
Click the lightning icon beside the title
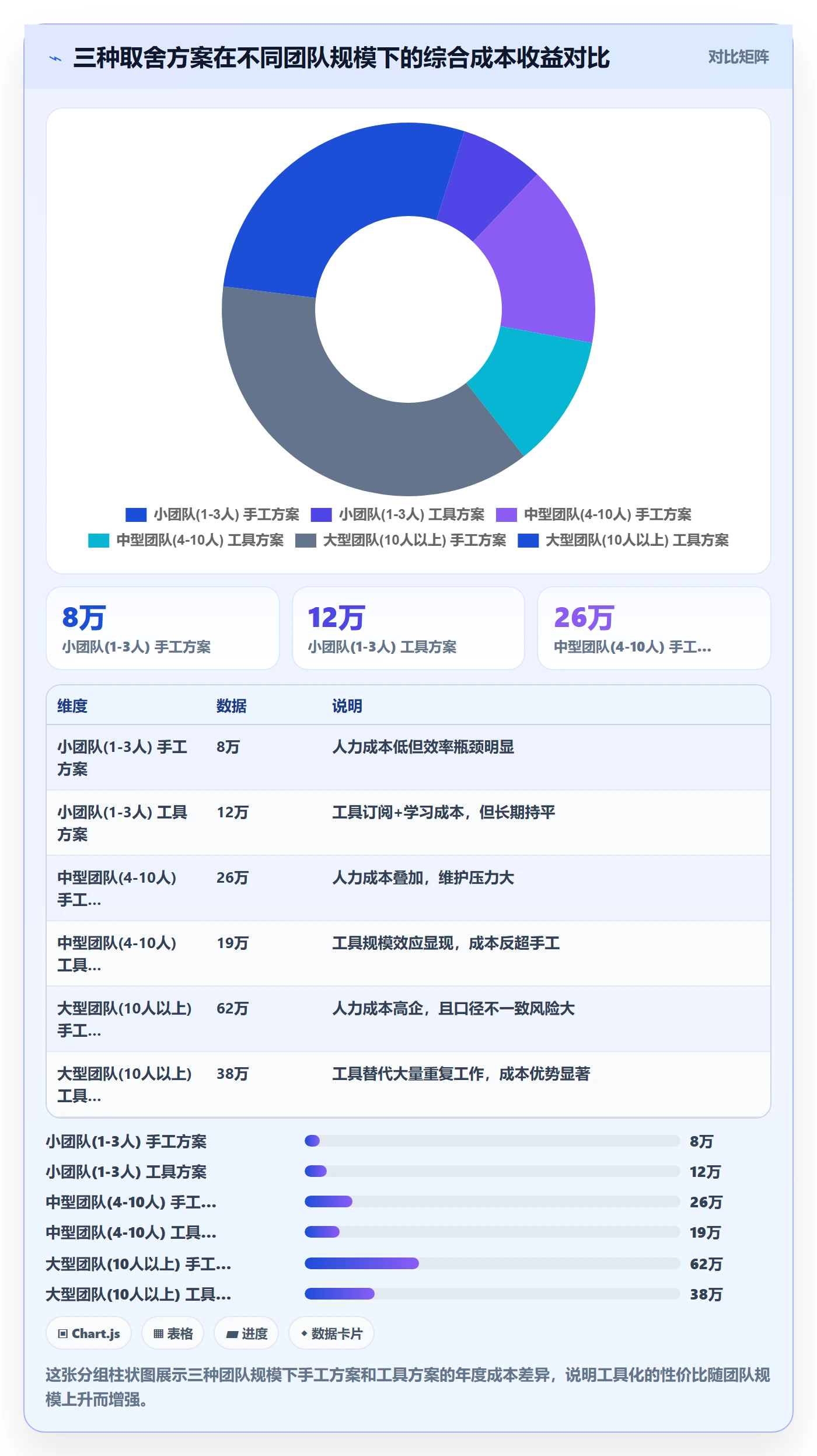(x=55, y=58)
